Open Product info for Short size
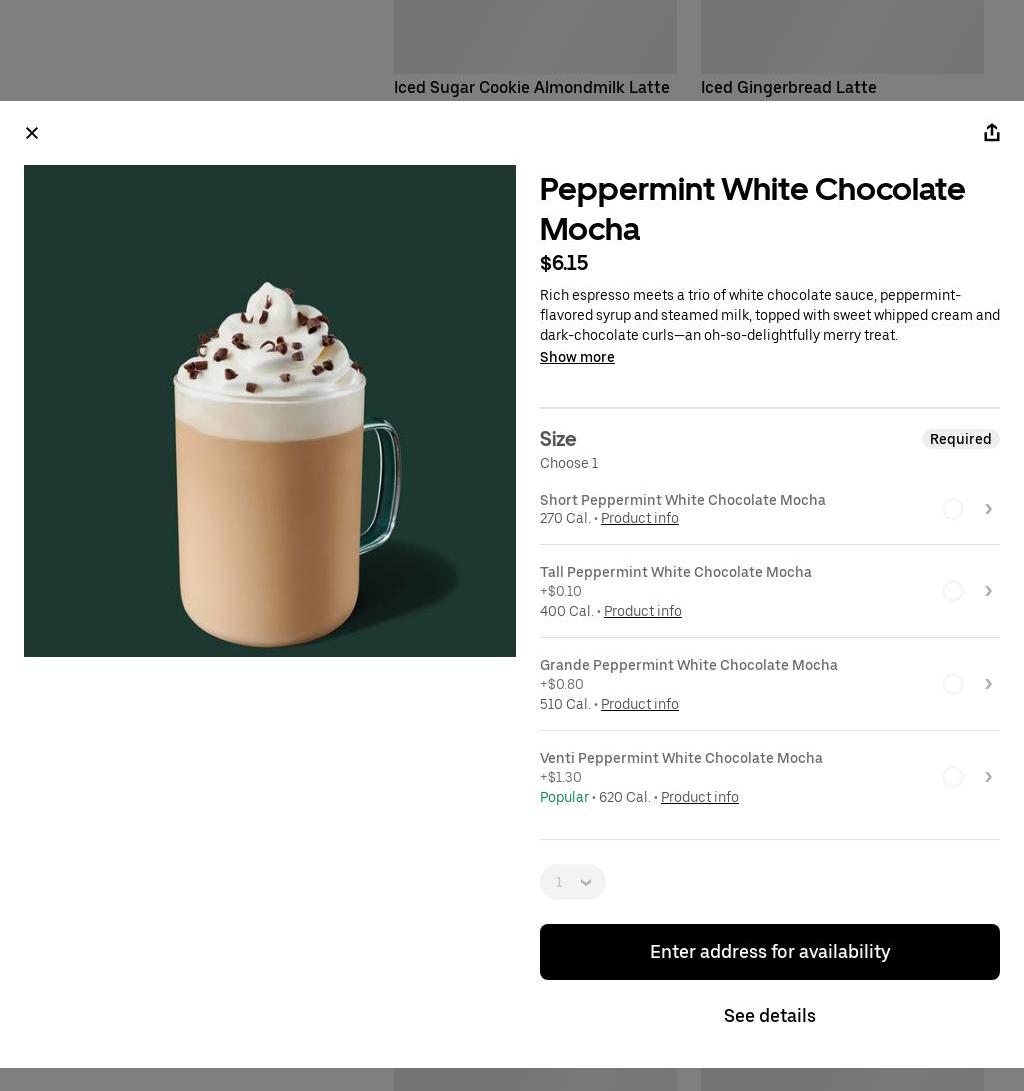The image size is (1024, 1091). (x=640, y=518)
